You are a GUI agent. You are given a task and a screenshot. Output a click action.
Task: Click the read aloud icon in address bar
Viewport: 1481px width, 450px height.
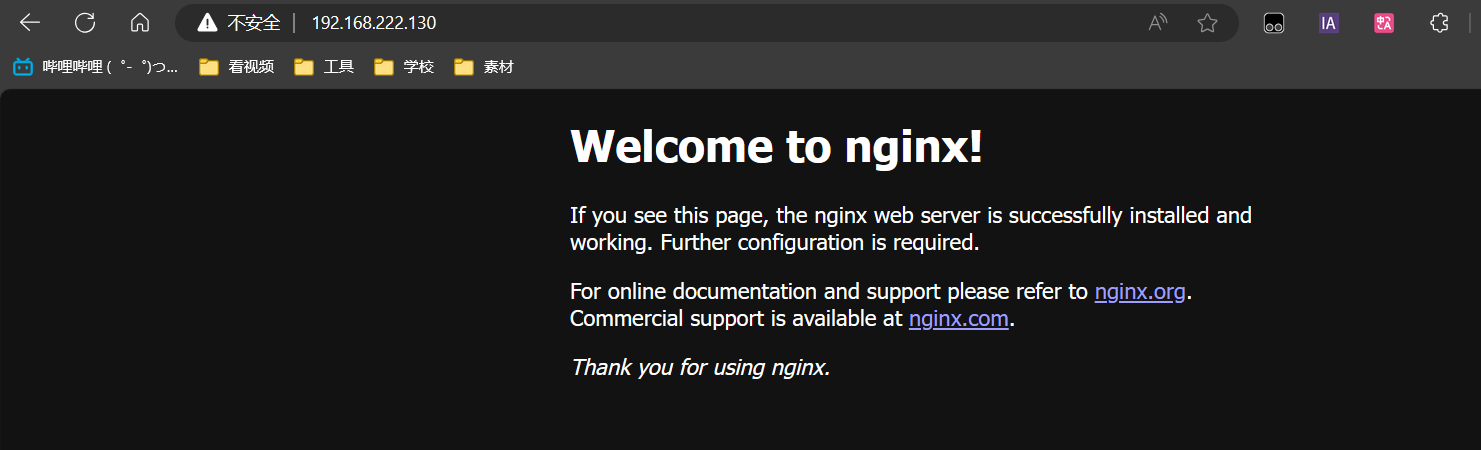(x=1158, y=23)
